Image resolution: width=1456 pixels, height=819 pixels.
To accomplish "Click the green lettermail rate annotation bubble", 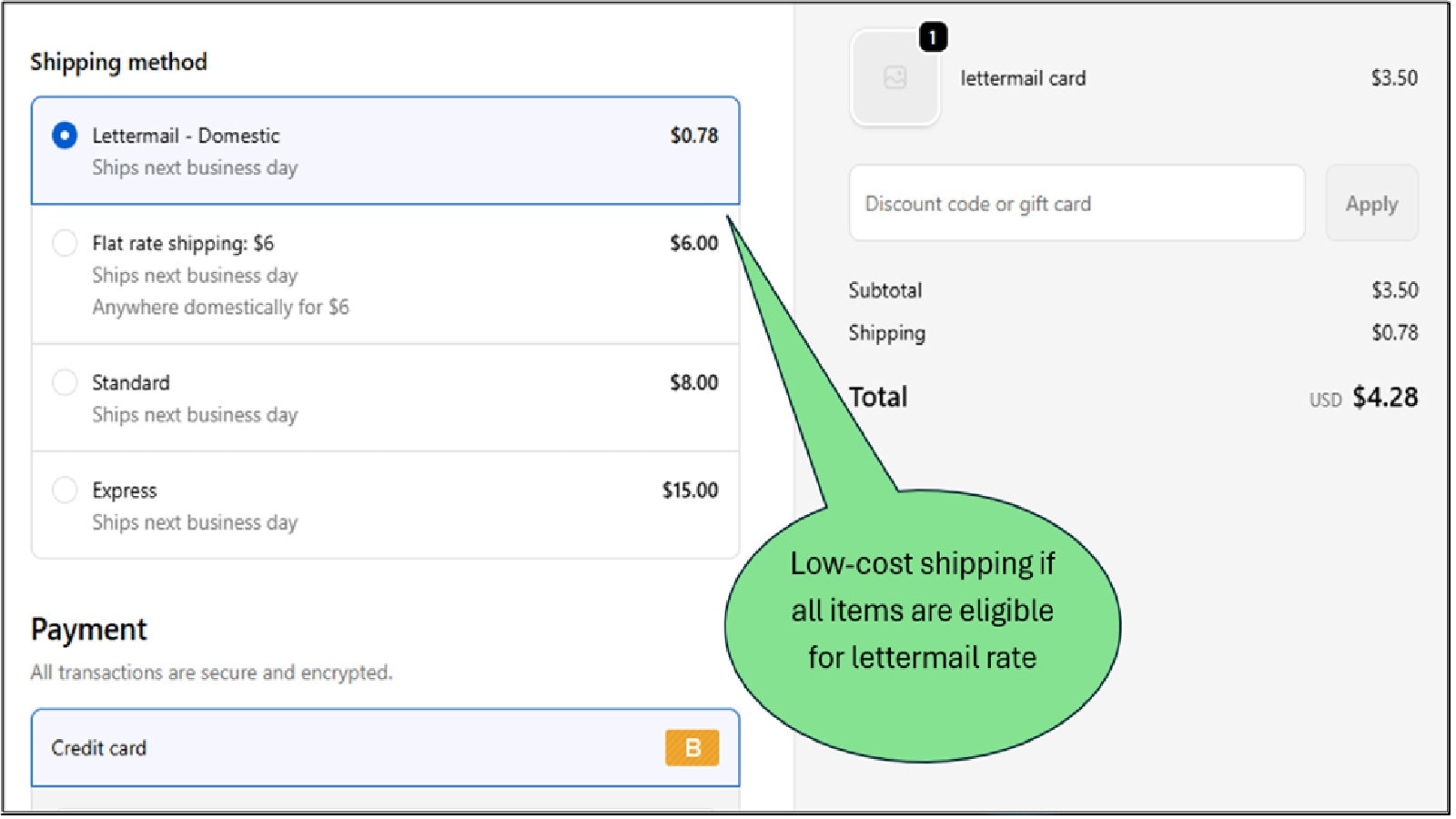I will click(x=921, y=611).
